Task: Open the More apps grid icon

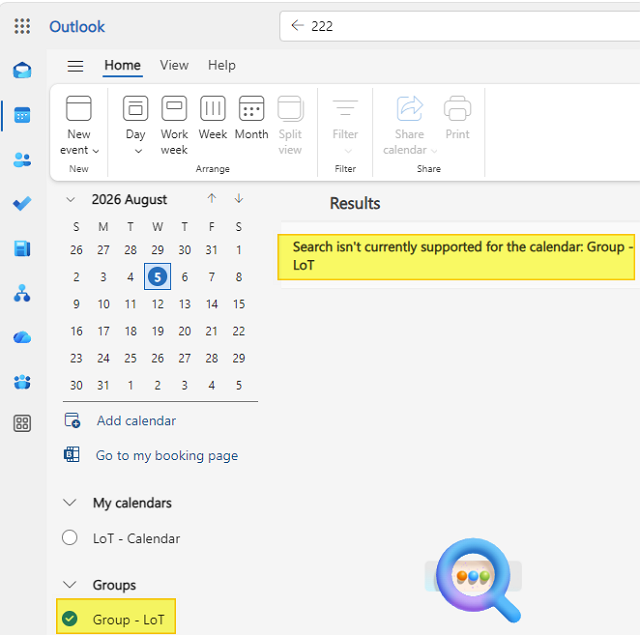Action: coord(22,423)
